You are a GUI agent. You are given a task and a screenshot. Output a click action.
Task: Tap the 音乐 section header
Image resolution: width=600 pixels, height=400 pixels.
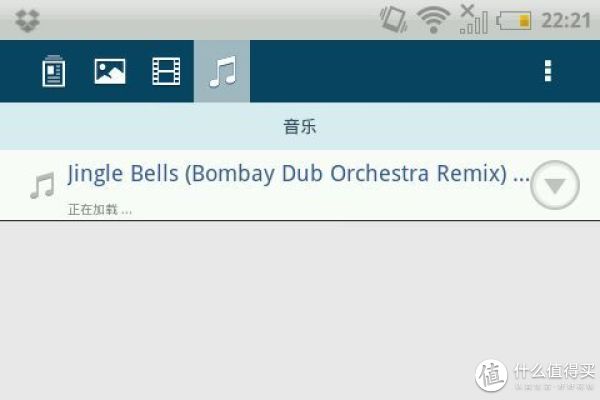[x=300, y=126]
